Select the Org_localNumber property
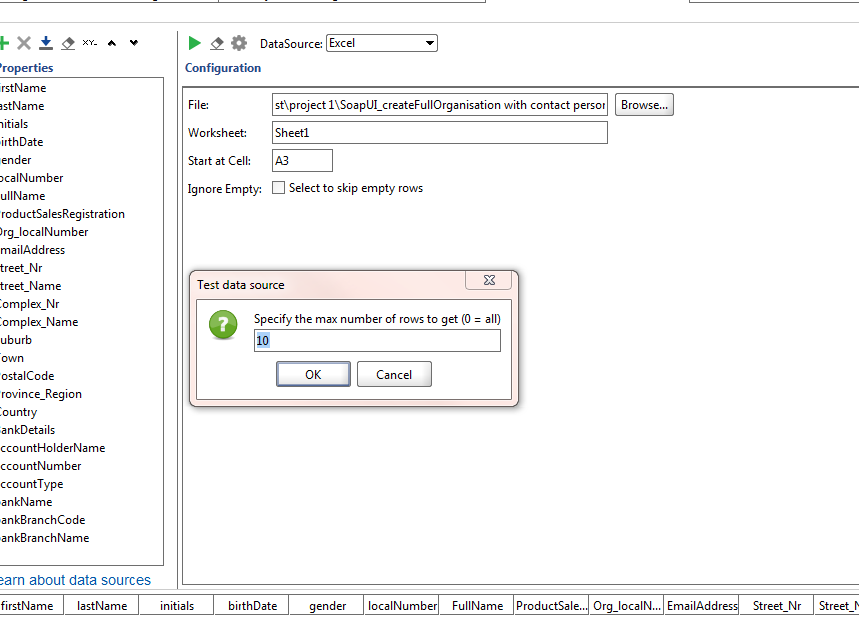Screen dimensions: 859x638 [81, 232]
